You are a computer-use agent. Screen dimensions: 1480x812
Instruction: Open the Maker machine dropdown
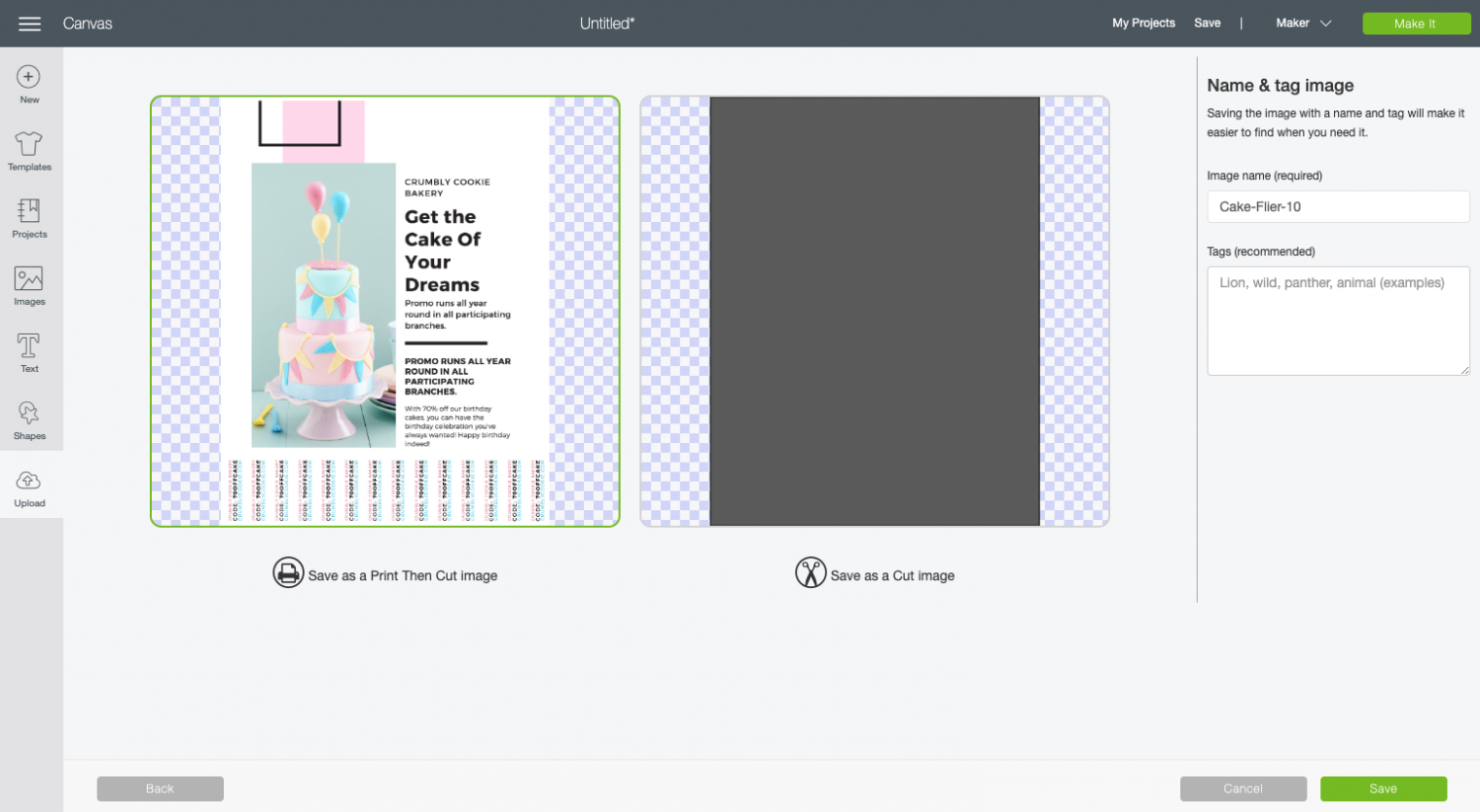1302,23
